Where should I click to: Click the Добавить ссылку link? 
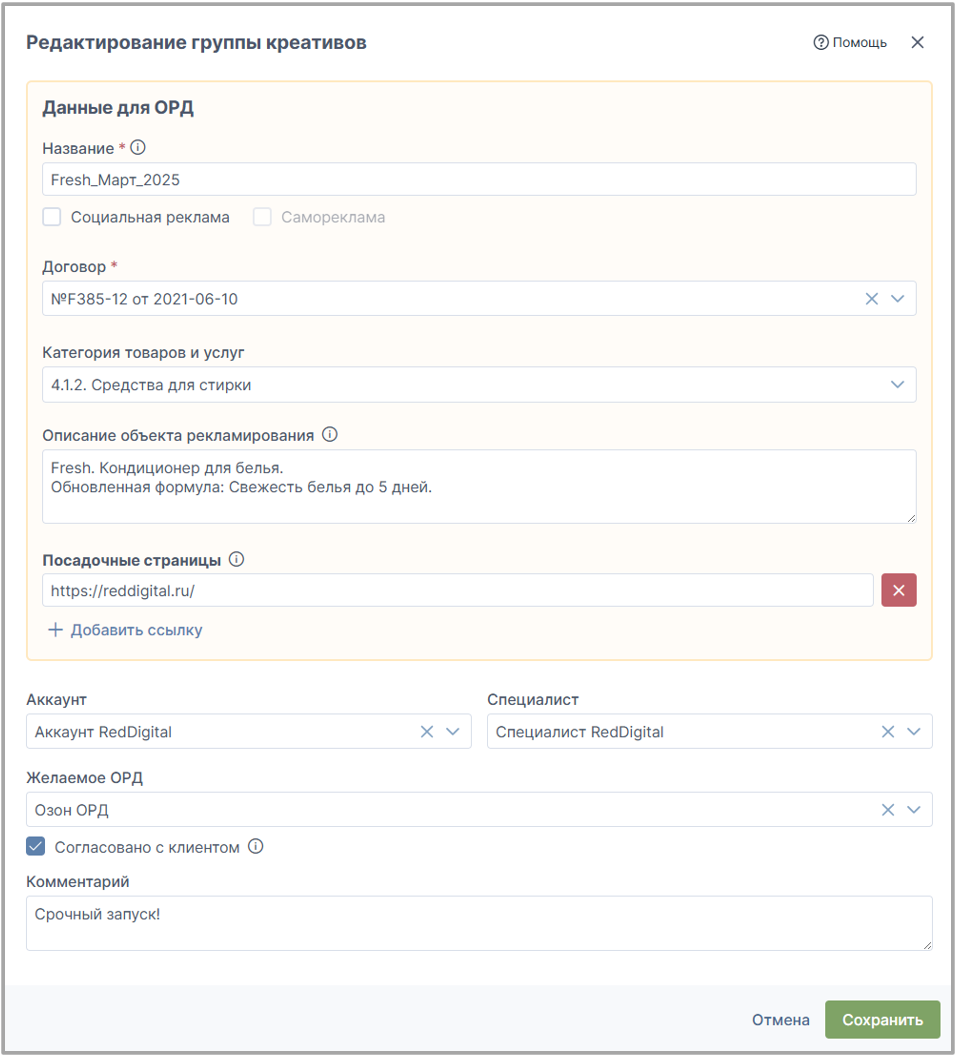125,630
